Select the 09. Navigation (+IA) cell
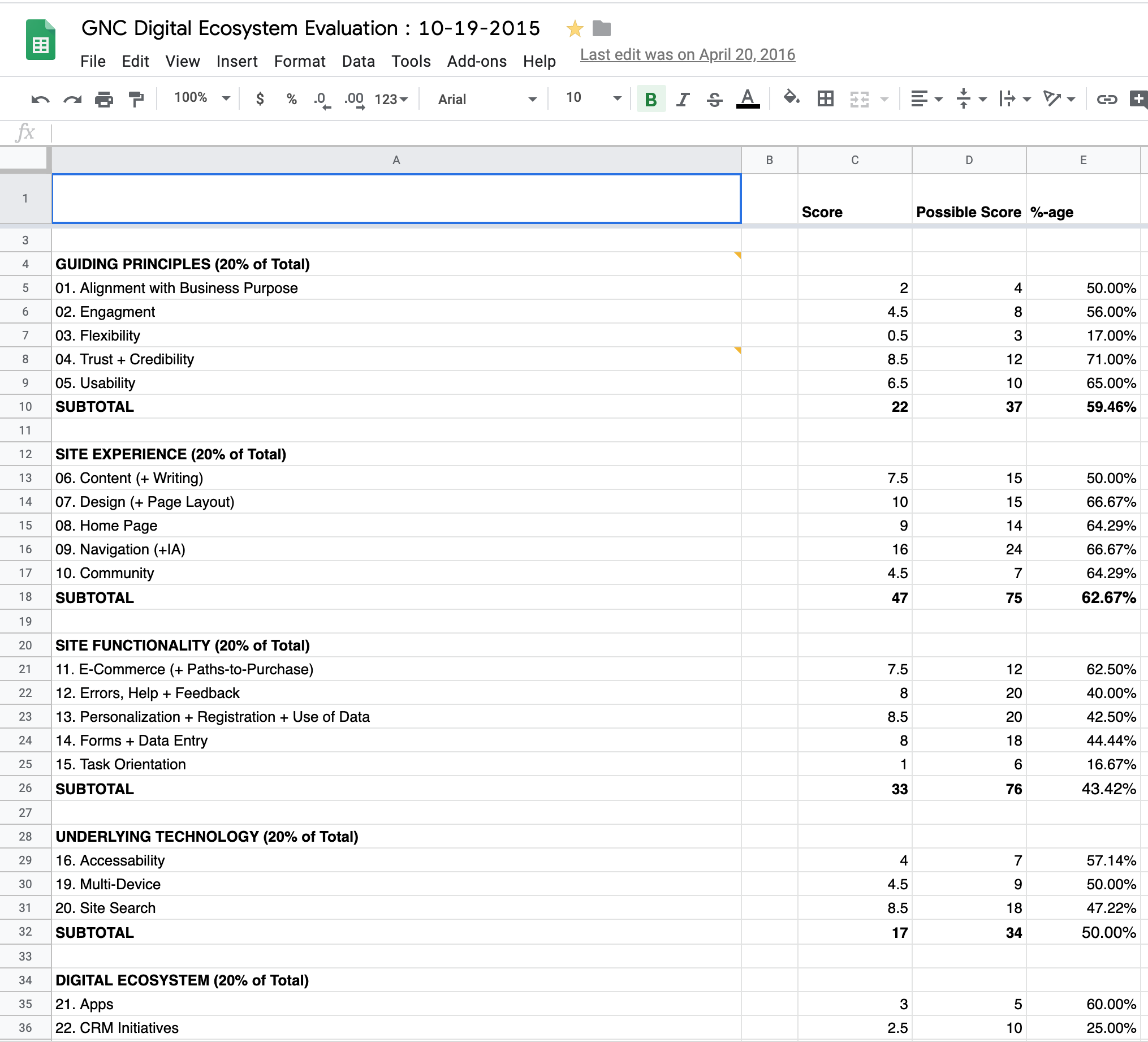Viewport: 1148px width, 1042px height. 396,550
